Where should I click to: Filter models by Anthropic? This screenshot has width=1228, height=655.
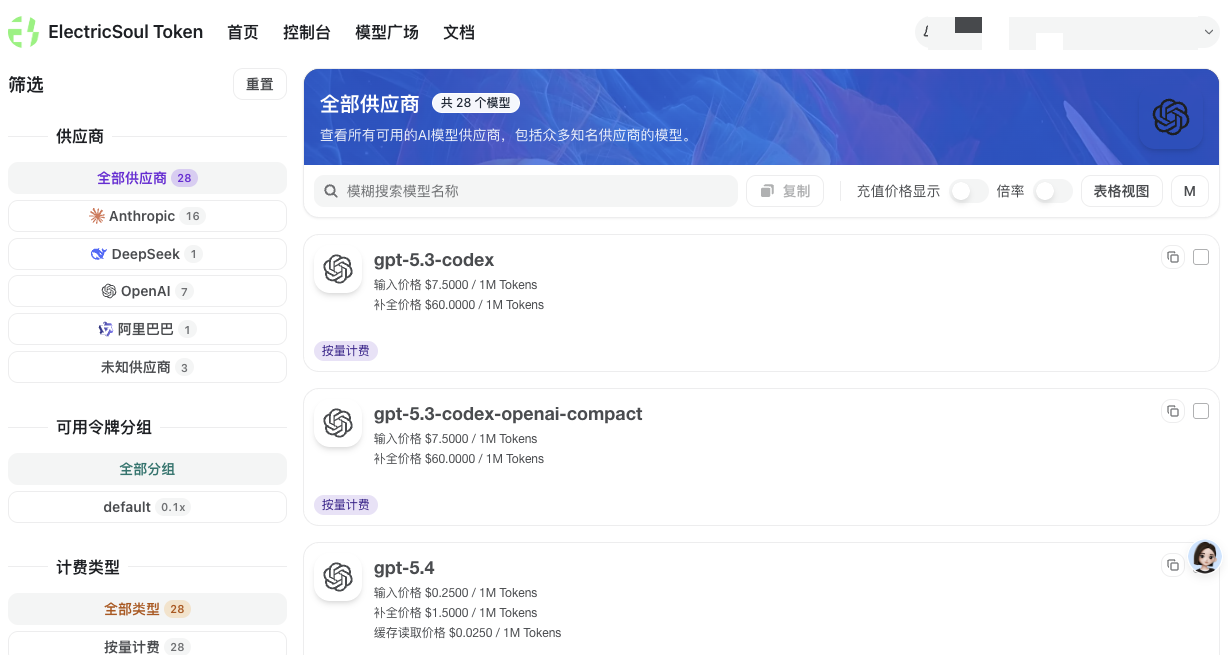point(147,216)
